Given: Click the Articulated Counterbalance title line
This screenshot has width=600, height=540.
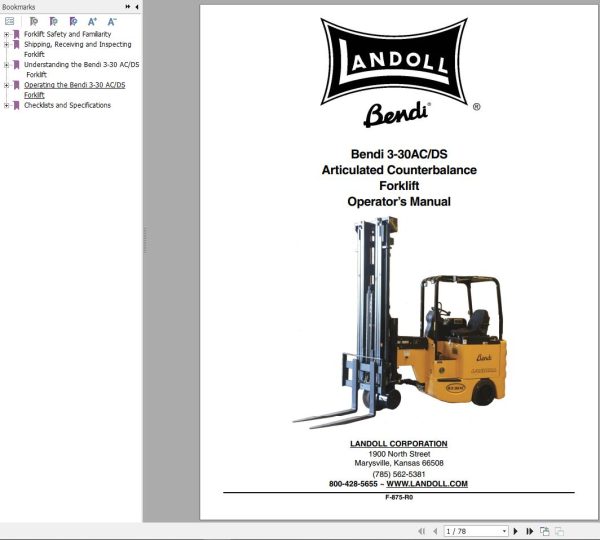Looking at the screenshot, I should coord(399,170).
